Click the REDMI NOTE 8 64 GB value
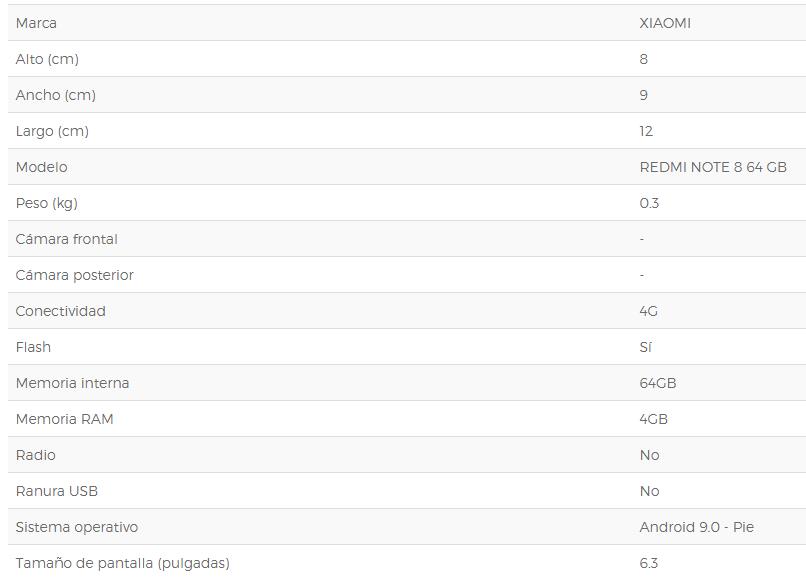 pos(713,167)
